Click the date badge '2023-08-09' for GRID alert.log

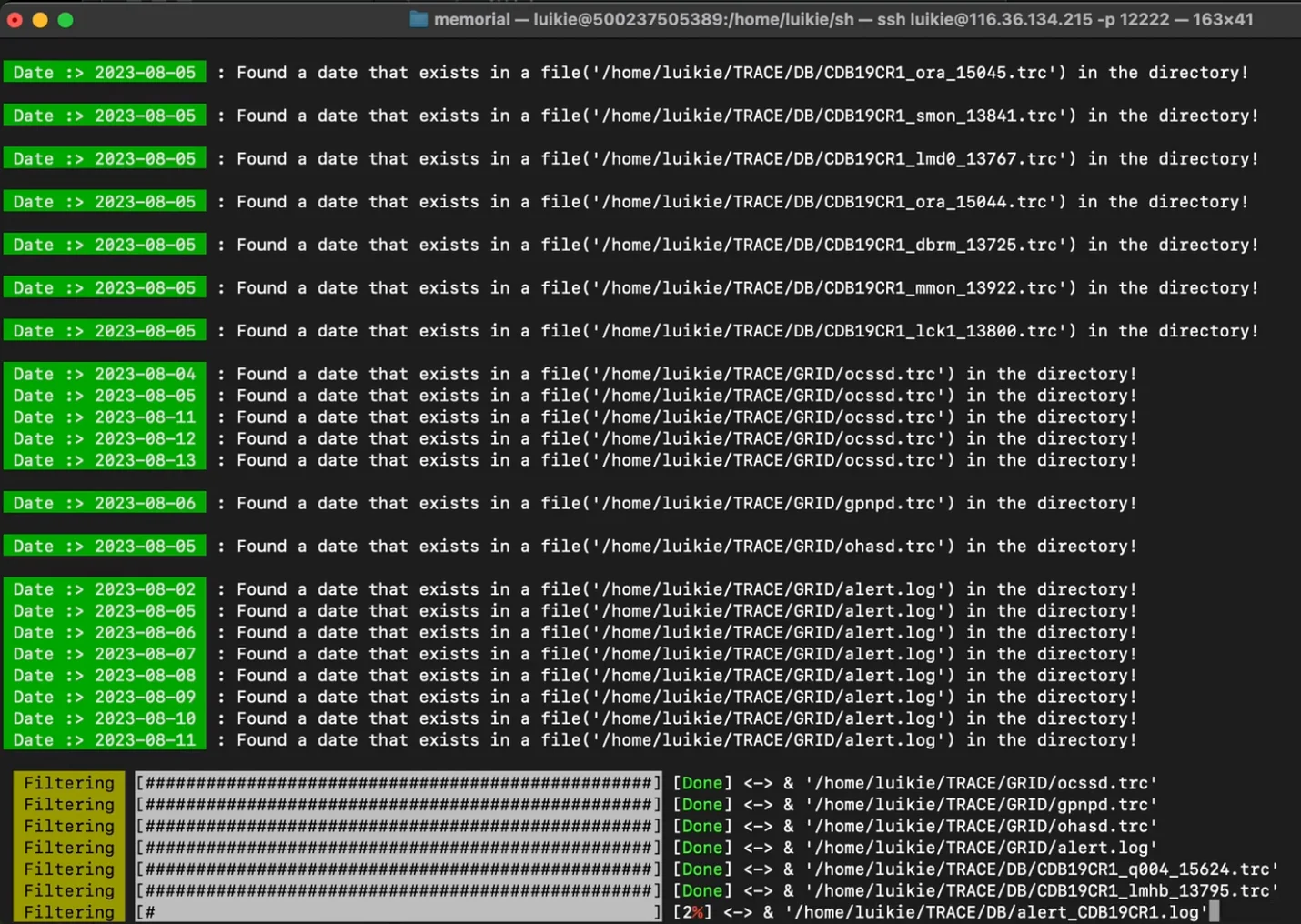point(105,698)
